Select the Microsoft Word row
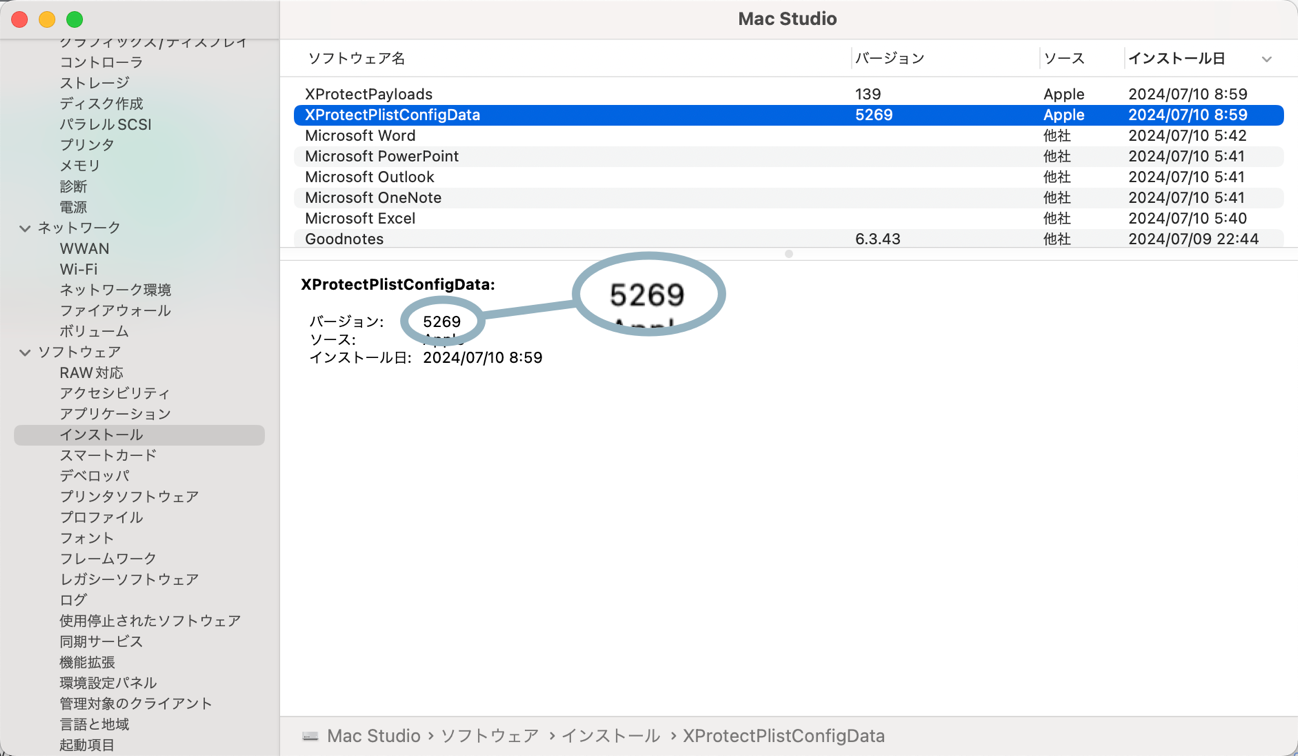This screenshot has height=756, width=1298. [788, 136]
